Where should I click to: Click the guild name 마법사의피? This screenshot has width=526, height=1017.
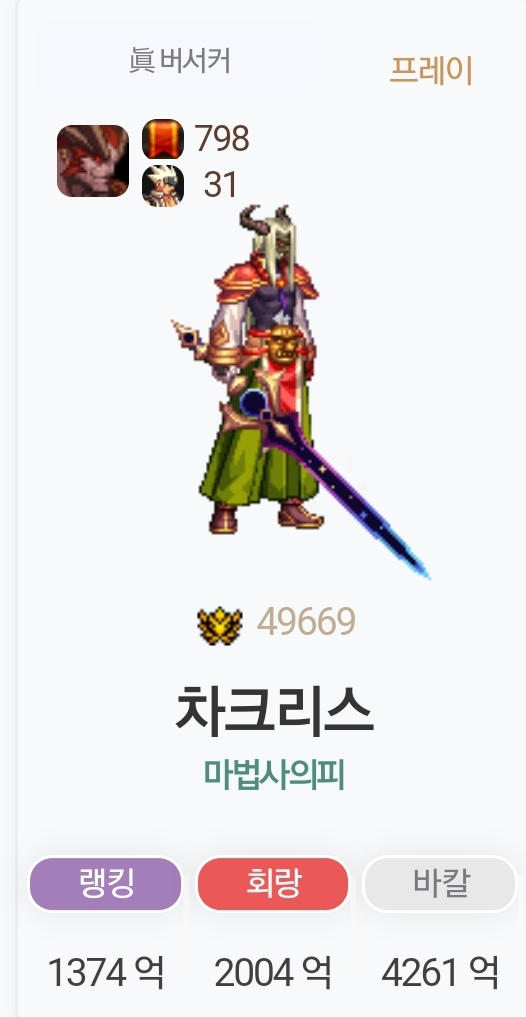[274, 774]
